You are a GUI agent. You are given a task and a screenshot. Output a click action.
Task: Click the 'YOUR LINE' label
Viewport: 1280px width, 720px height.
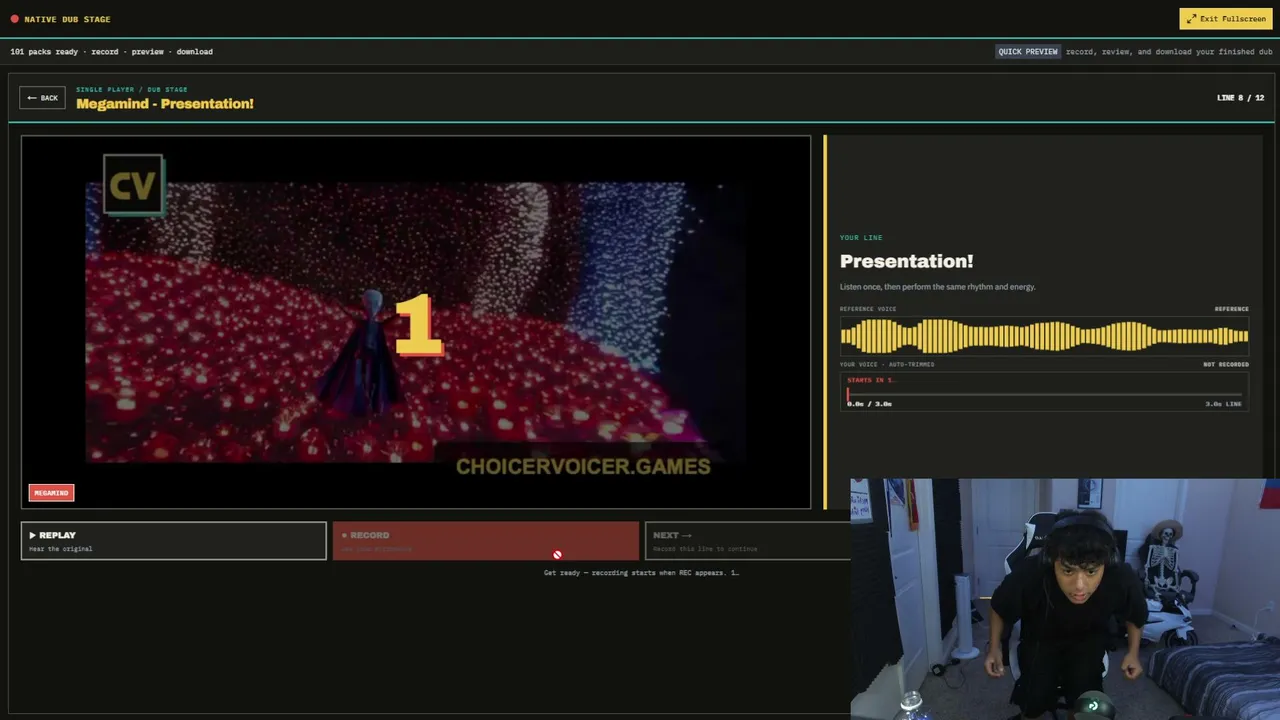tap(861, 238)
